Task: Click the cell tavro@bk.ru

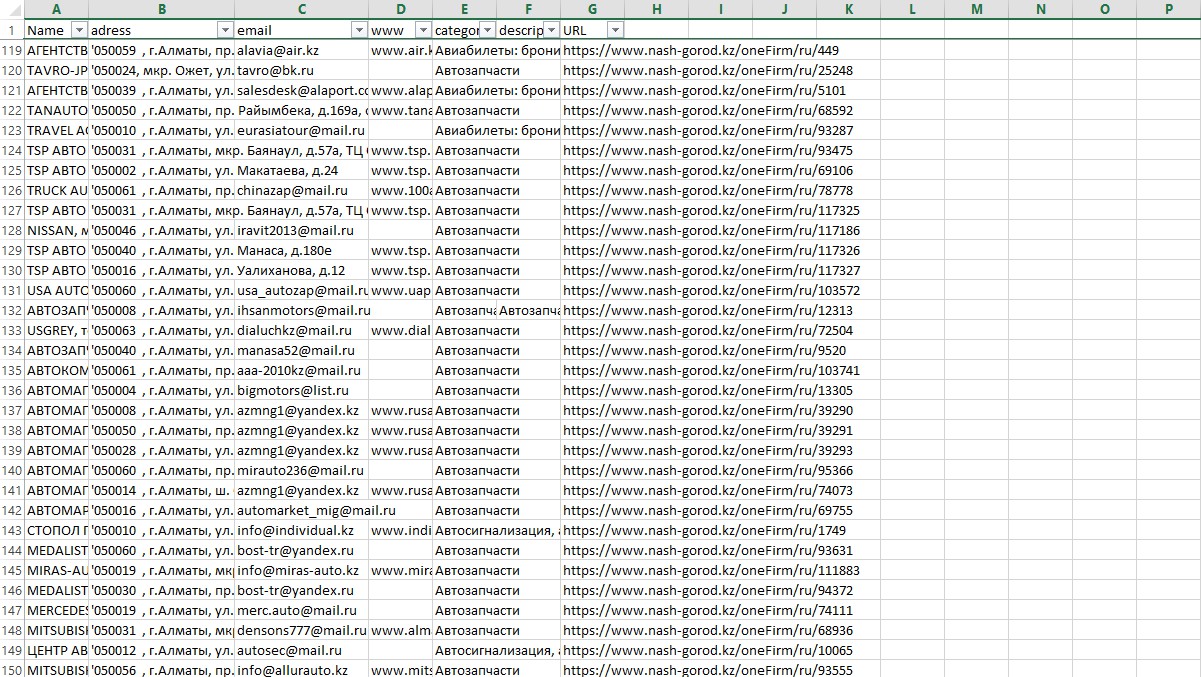Action: point(301,70)
